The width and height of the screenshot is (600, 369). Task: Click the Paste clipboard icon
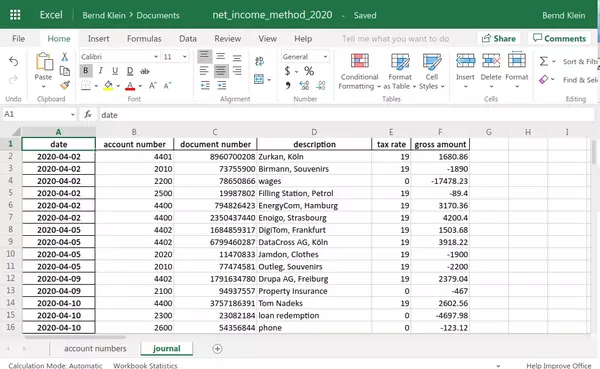pyautogui.click(x=44, y=62)
